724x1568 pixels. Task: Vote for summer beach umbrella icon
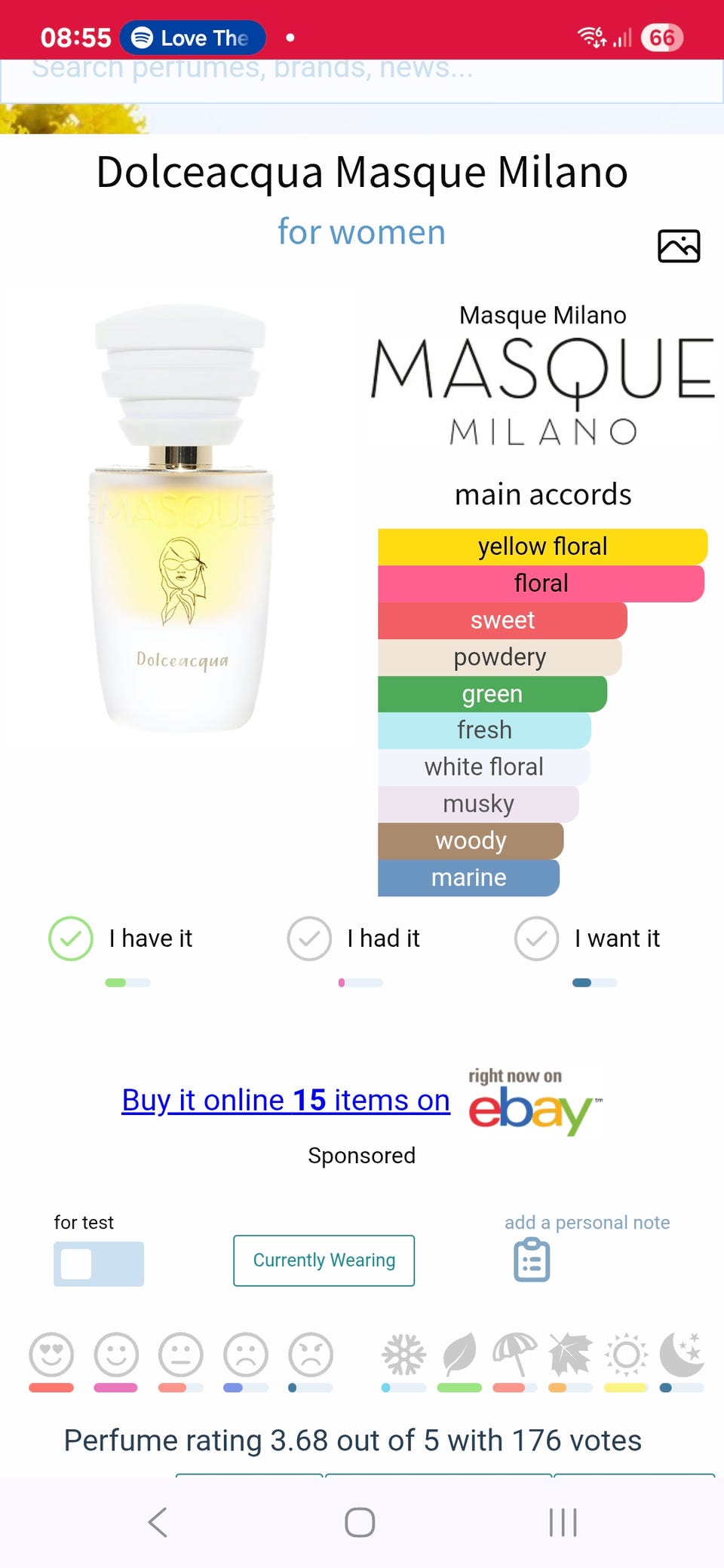coord(514,1355)
